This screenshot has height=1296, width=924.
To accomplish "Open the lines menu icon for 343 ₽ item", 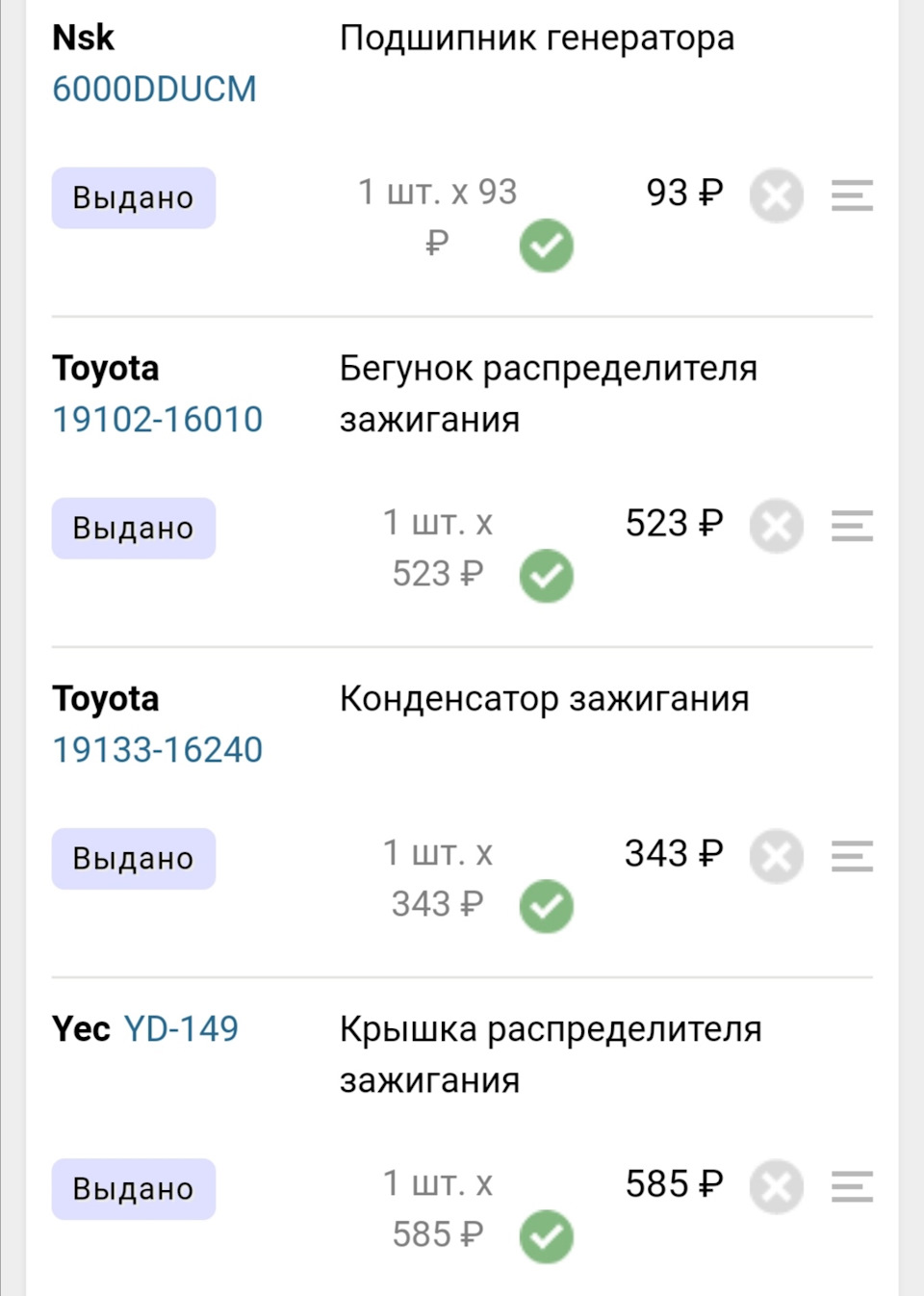I will point(852,856).
